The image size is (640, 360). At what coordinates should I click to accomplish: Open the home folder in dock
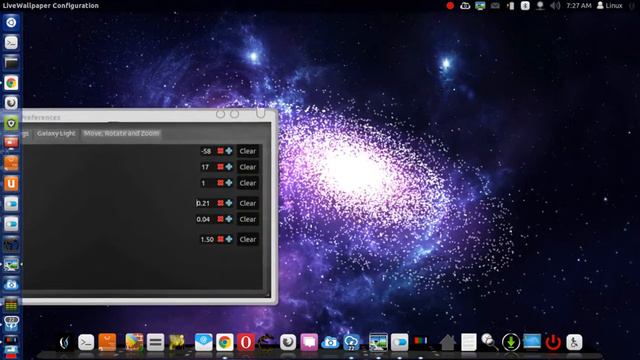pyautogui.click(x=447, y=342)
